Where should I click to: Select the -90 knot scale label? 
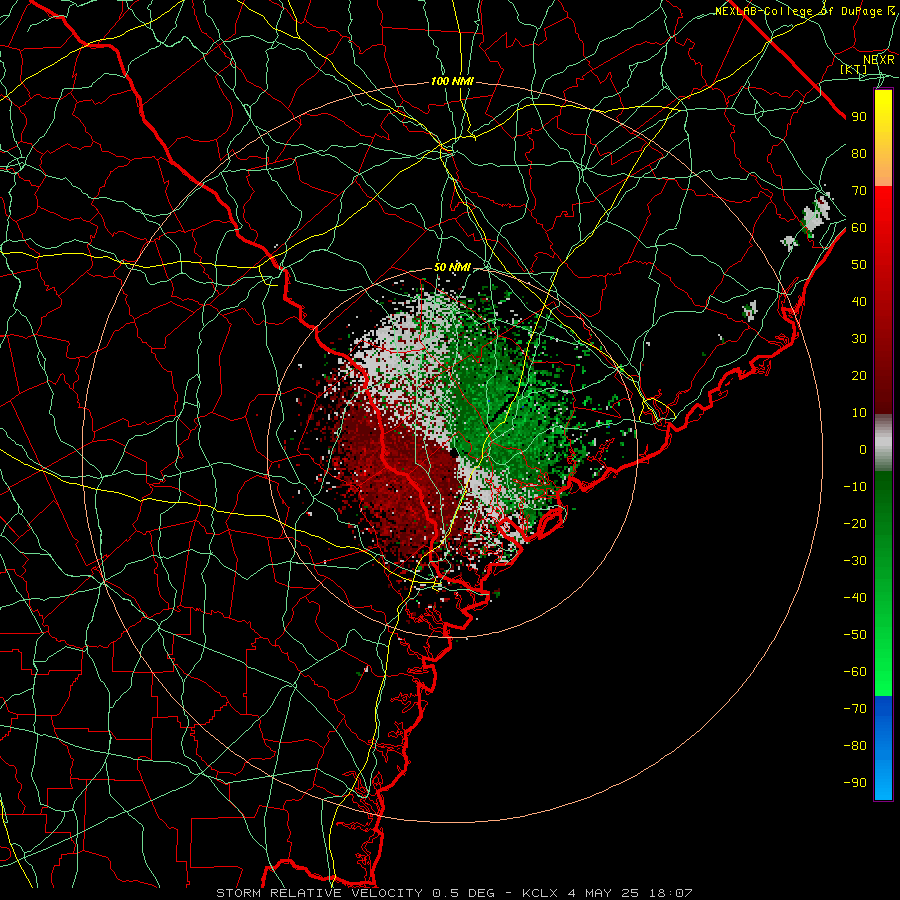pos(855,783)
